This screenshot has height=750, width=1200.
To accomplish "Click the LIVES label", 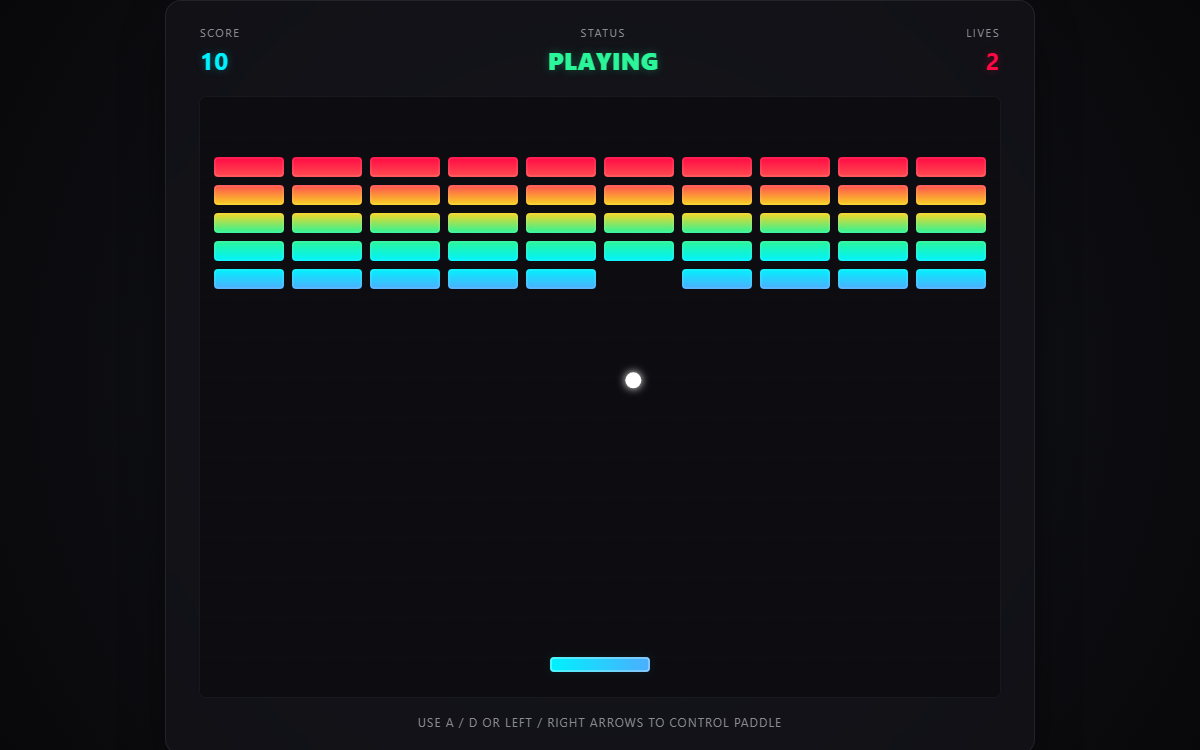I will pos(983,33).
